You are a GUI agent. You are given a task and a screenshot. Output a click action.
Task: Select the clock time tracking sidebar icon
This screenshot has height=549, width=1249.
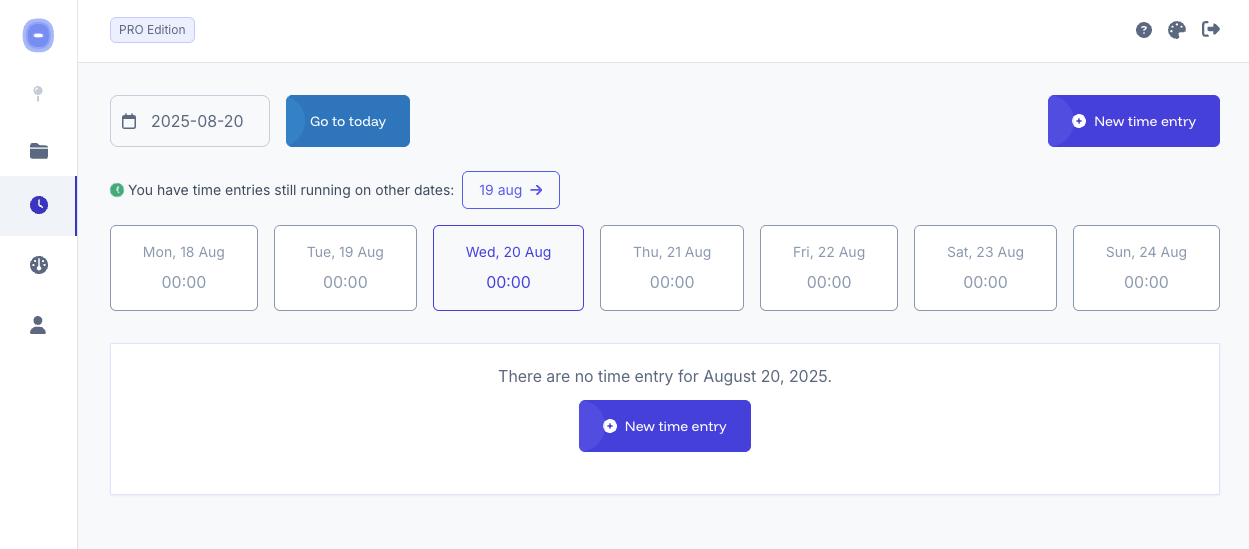[39, 205]
